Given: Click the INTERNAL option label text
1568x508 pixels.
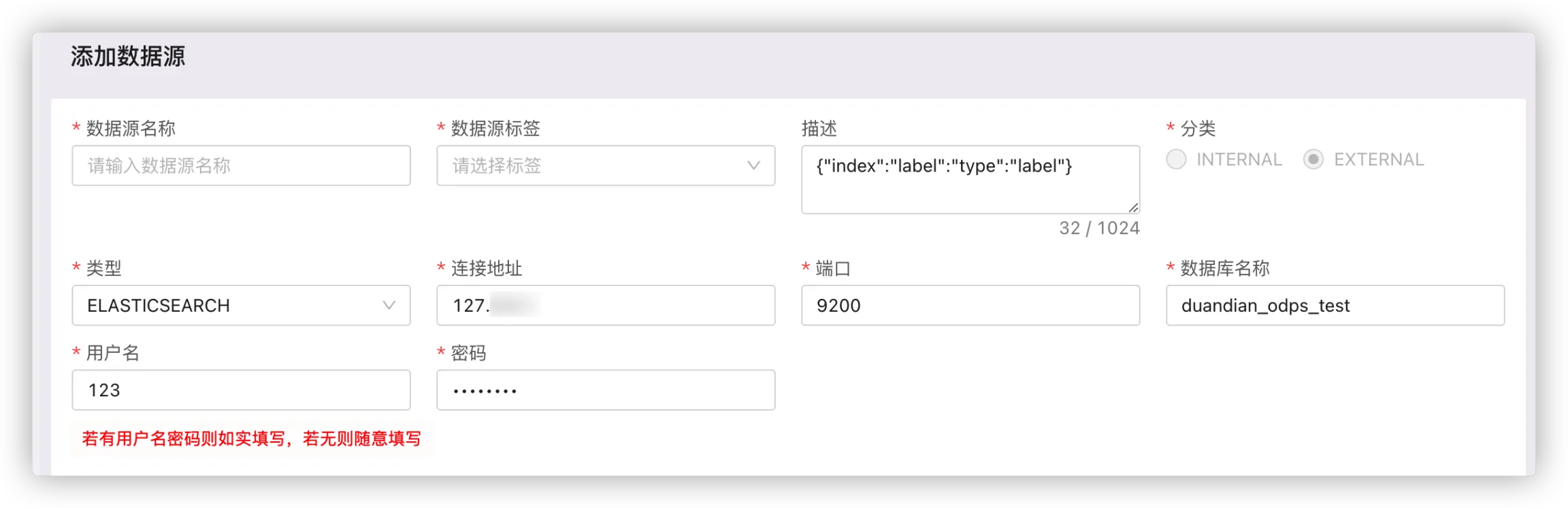Looking at the screenshot, I should (1239, 159).
